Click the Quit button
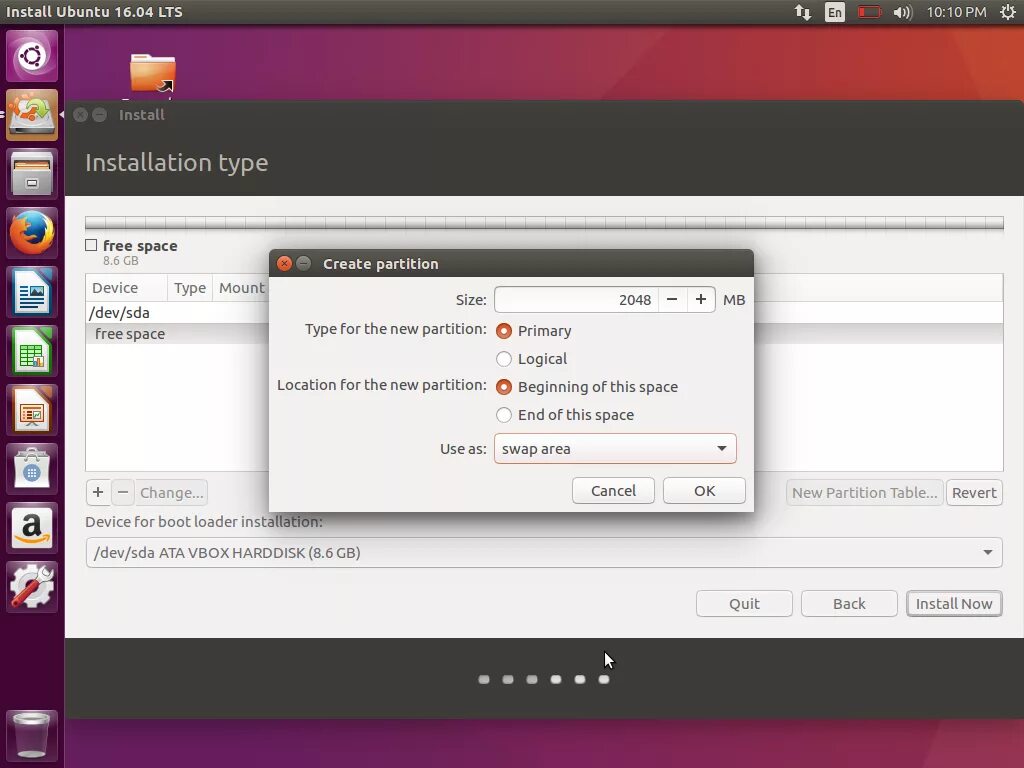 744,603
